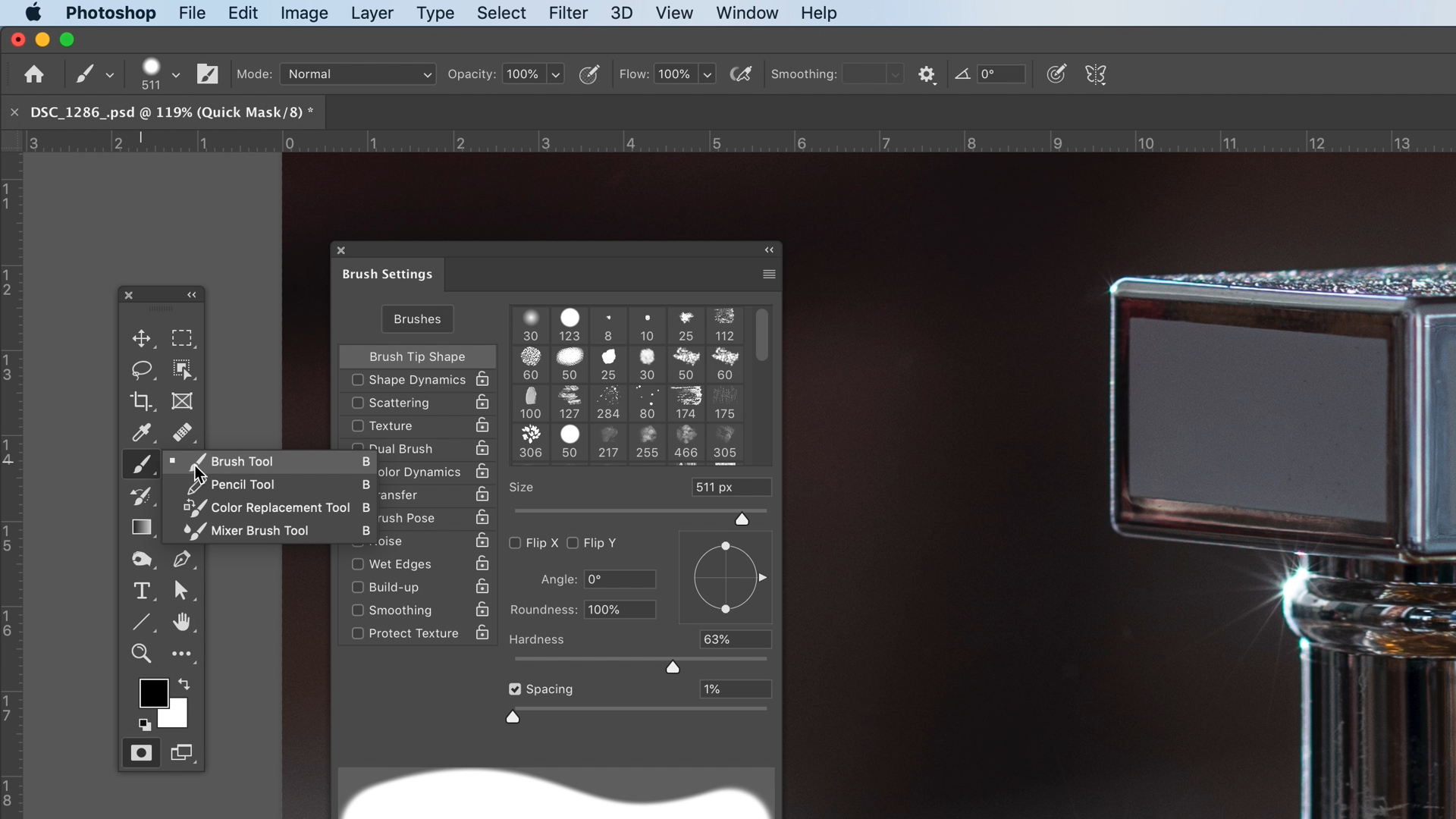Screen dimensions: 1456x819
Task: Select the Pen tool in toolbox
Action: 181,559
